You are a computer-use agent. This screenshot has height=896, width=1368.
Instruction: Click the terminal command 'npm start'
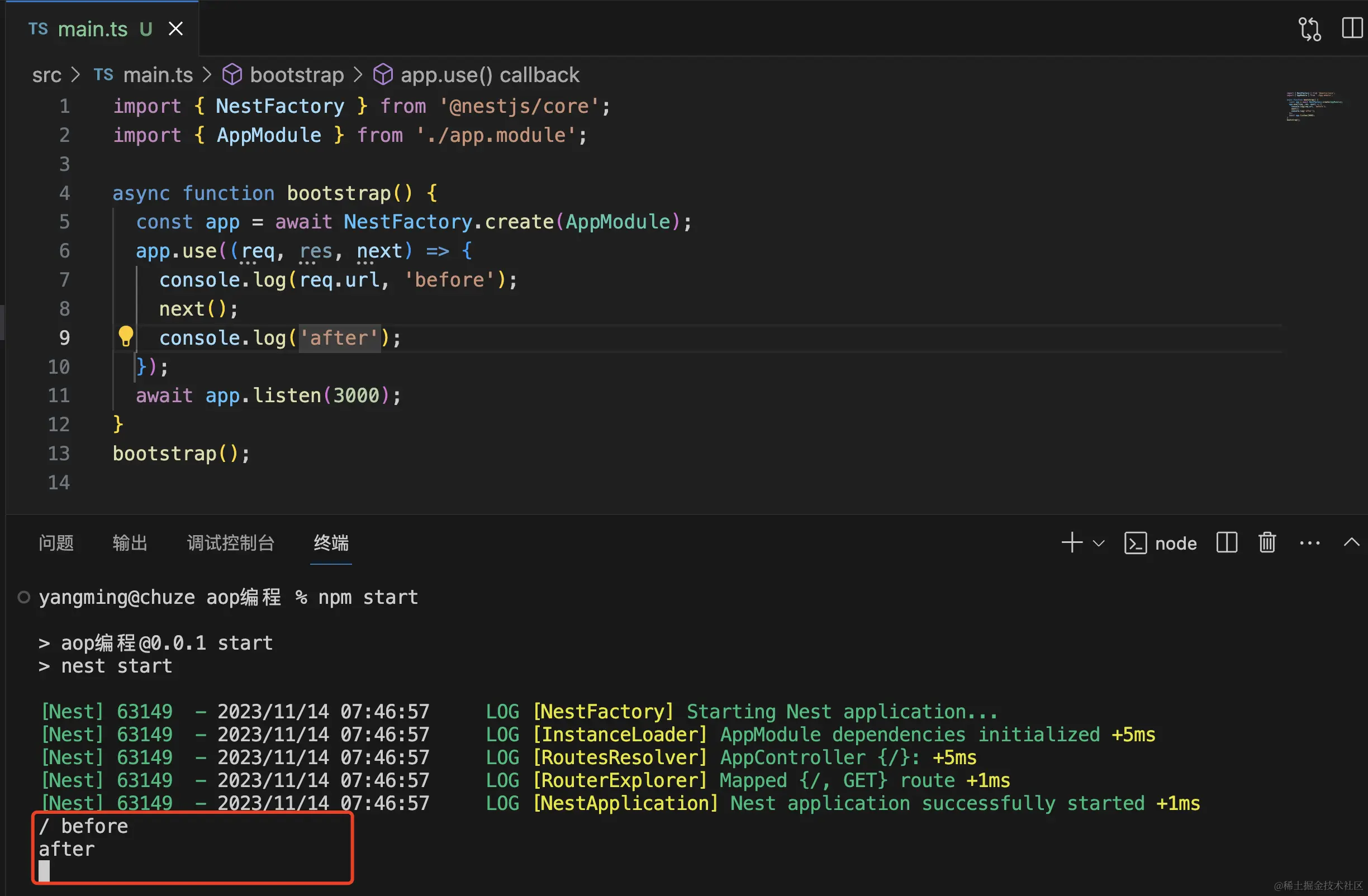point(368,598)
